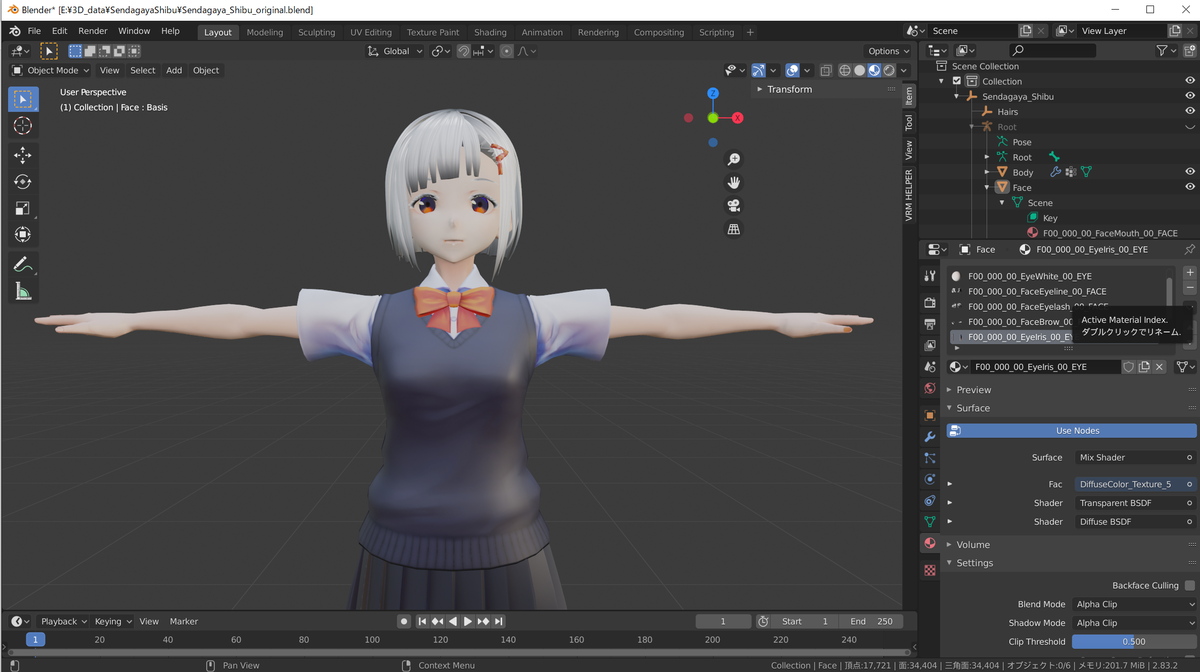Switch to the Sculpting workspace tab
1200x672 pixels.
pos(317,32)
